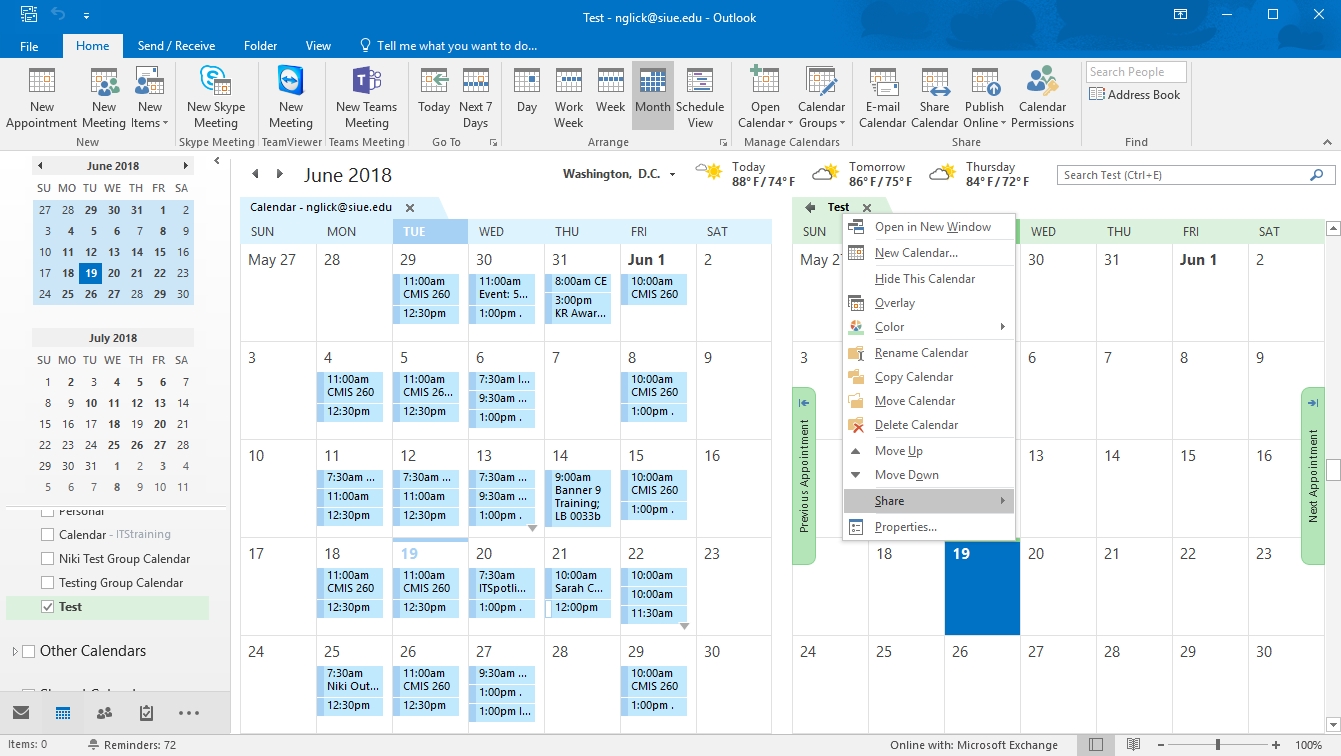
Task: Check the Testing Group Calendar box
Action: point(48,583)
